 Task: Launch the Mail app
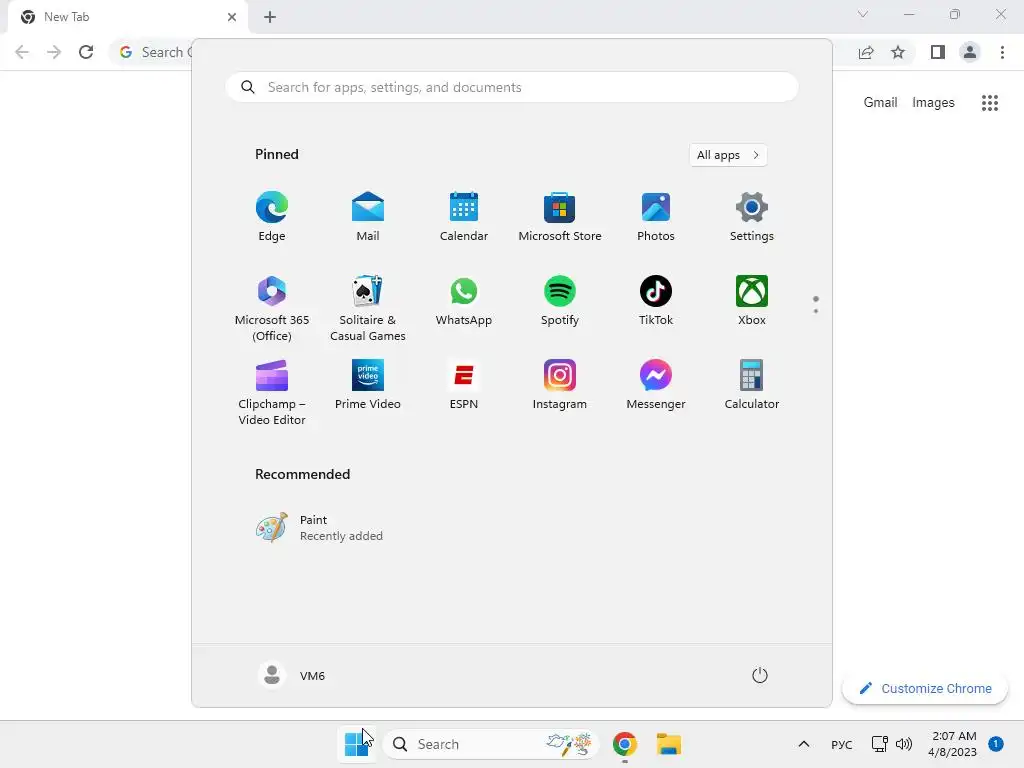(x=368, y=217)
